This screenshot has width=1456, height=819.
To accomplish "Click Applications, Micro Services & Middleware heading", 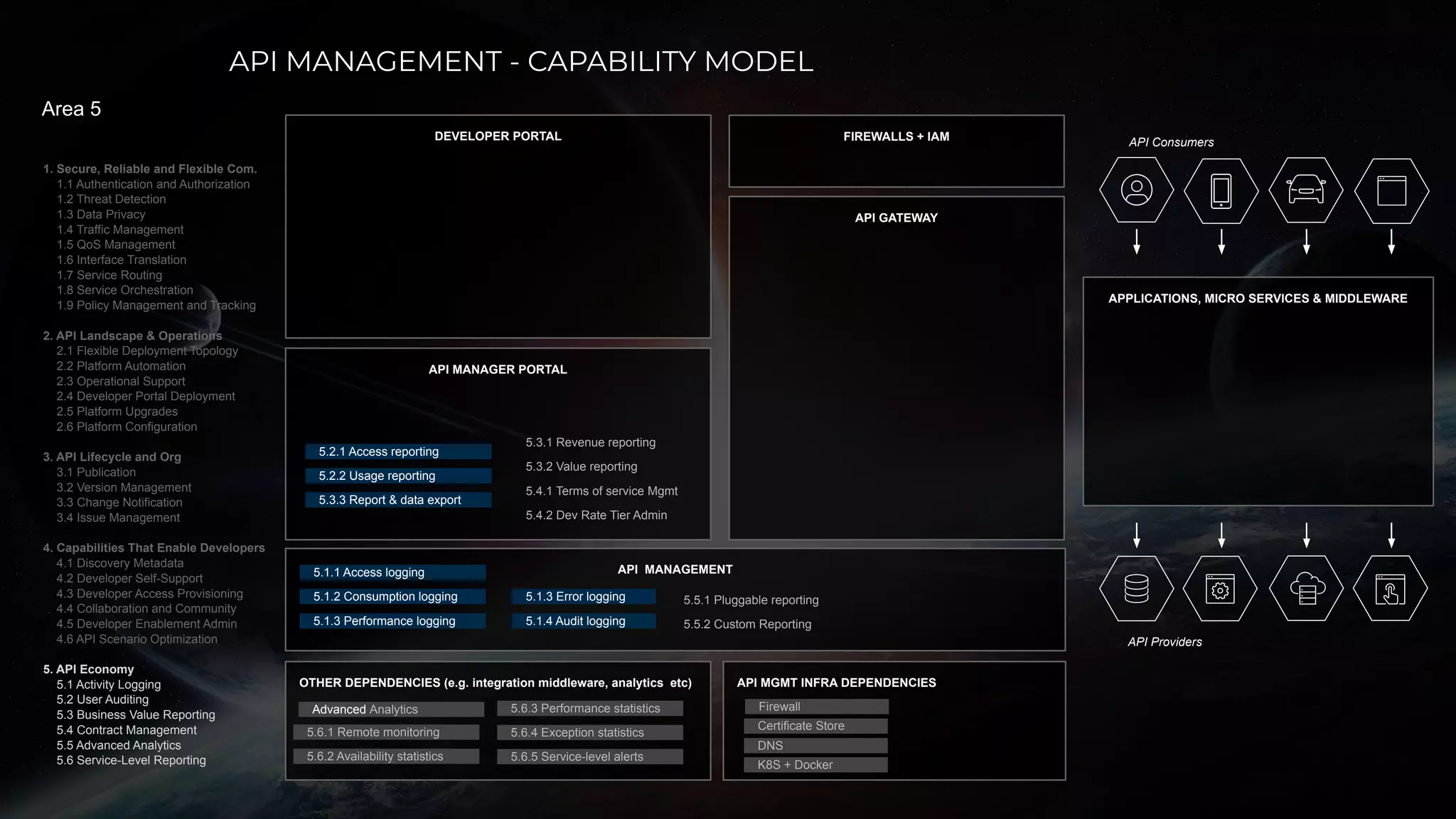I will tap(1258, 299).
